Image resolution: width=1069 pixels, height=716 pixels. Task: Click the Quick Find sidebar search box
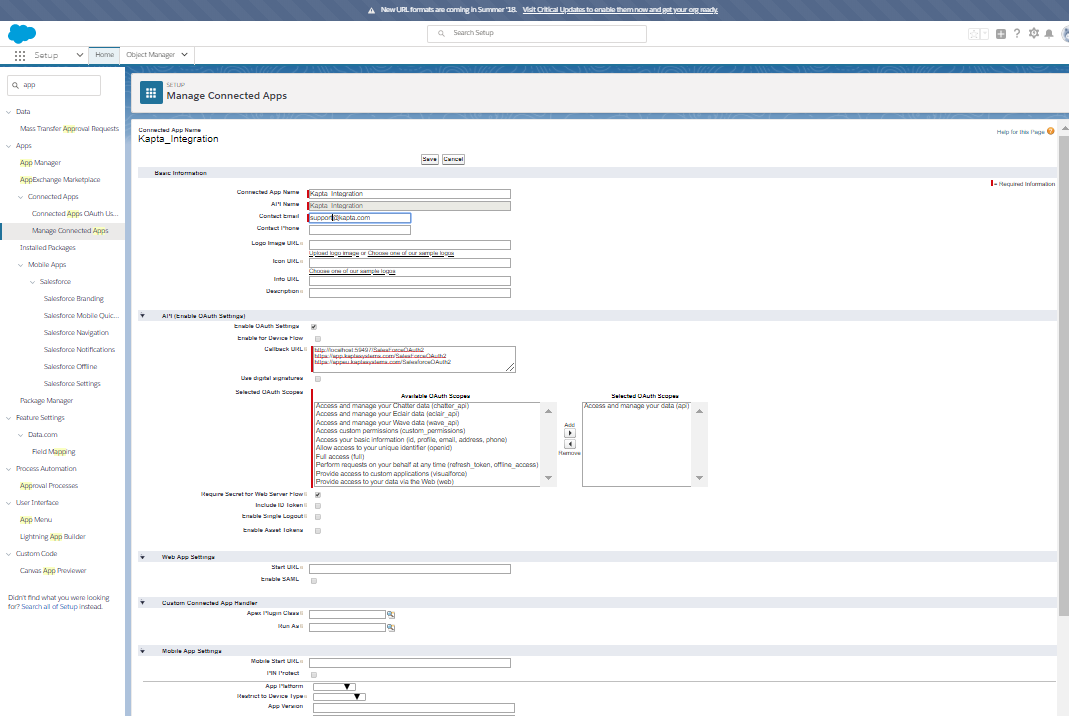(x=54, y=85)
